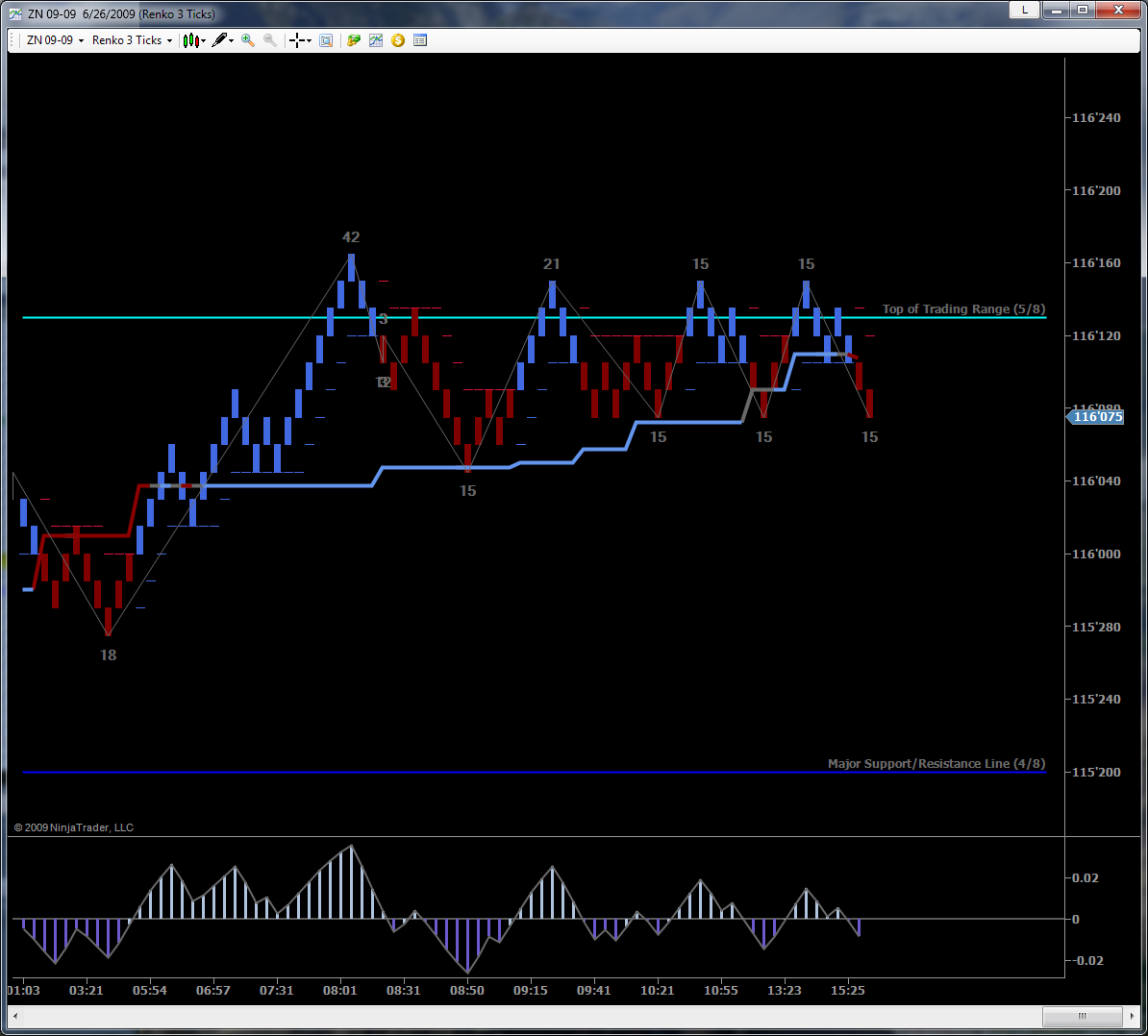The image size is (1148, 1036).
Task: Click the 08:50 time axis label
Action: (x=467, y=991)
